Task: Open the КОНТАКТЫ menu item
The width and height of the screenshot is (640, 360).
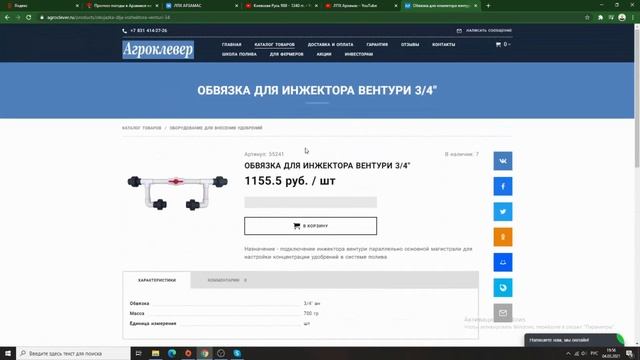Action: 444,44
